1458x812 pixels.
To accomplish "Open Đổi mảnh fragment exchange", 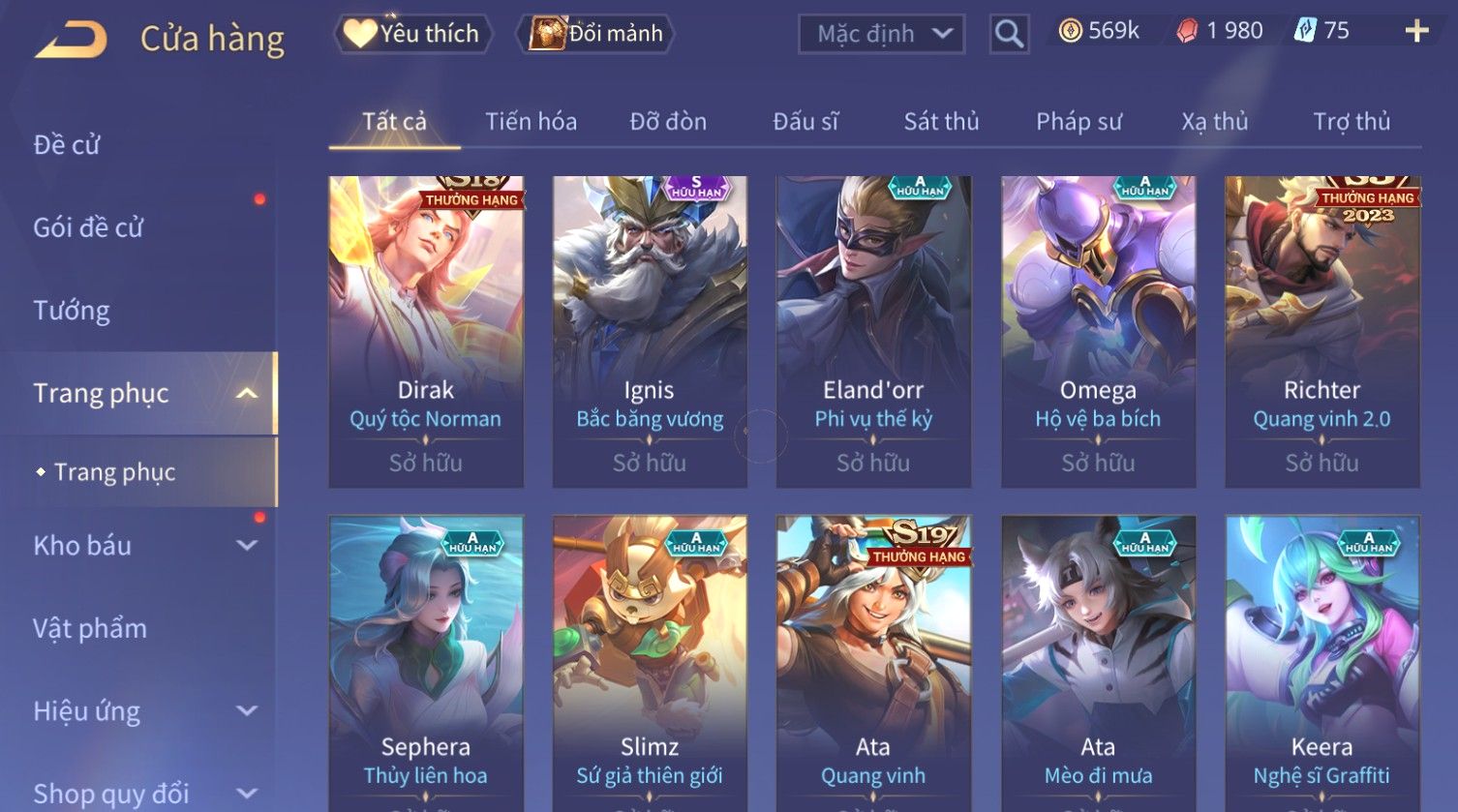I will click(x=597, y=34).
